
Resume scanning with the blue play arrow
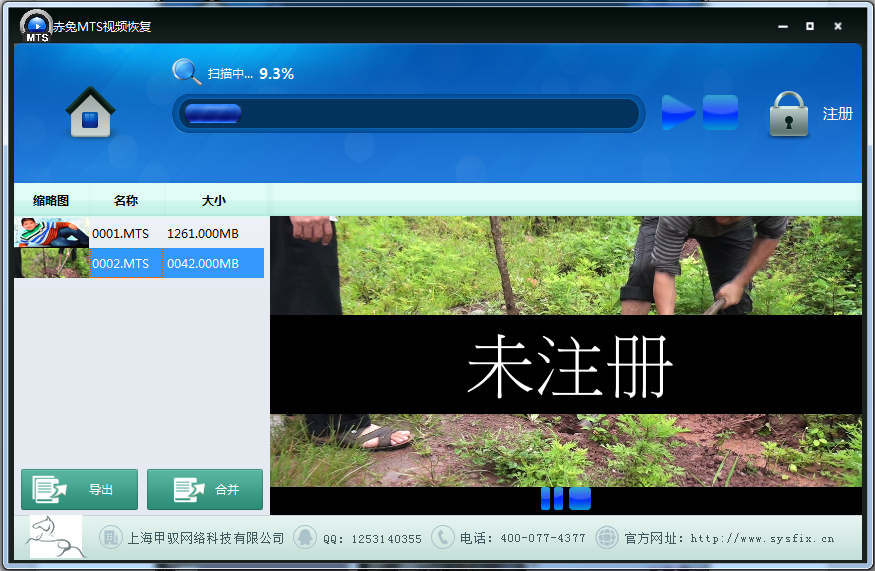pyautogui.click(x=677, y=112)
